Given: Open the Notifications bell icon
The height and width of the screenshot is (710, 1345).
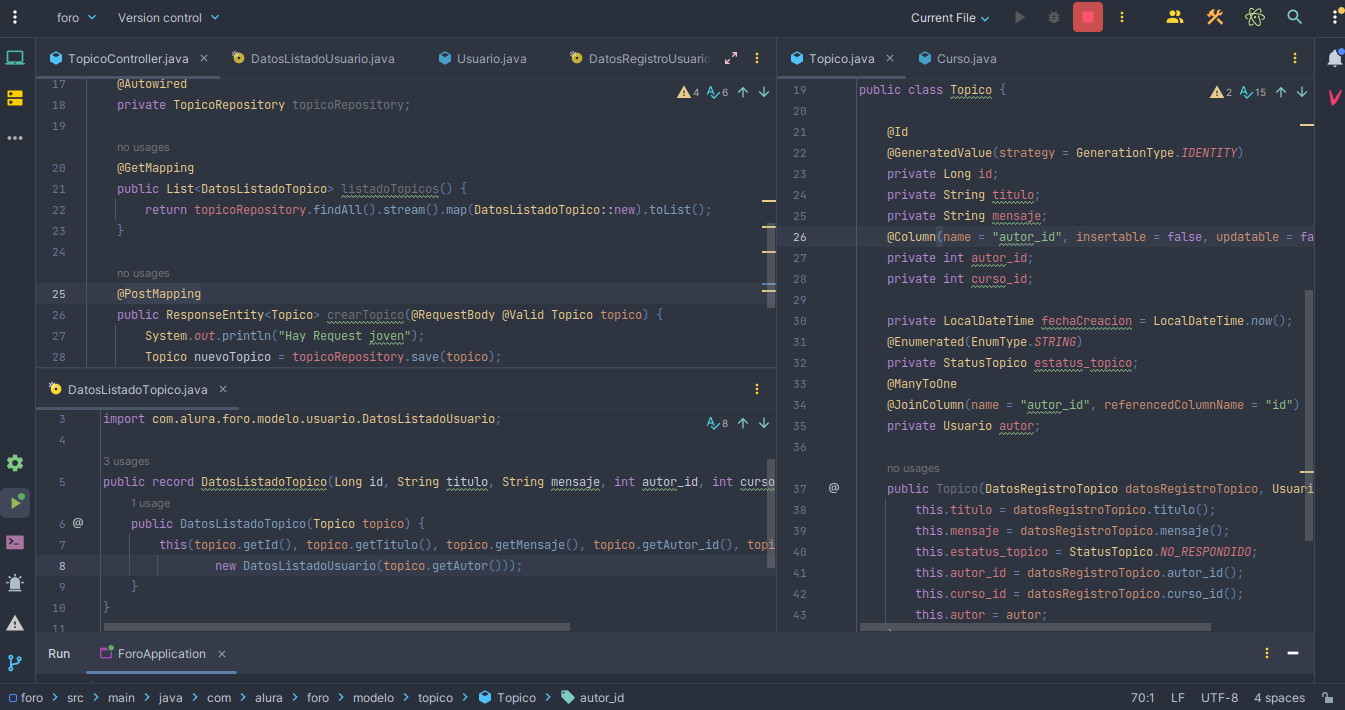Looking at the screenshot, I should (1334, 59).
